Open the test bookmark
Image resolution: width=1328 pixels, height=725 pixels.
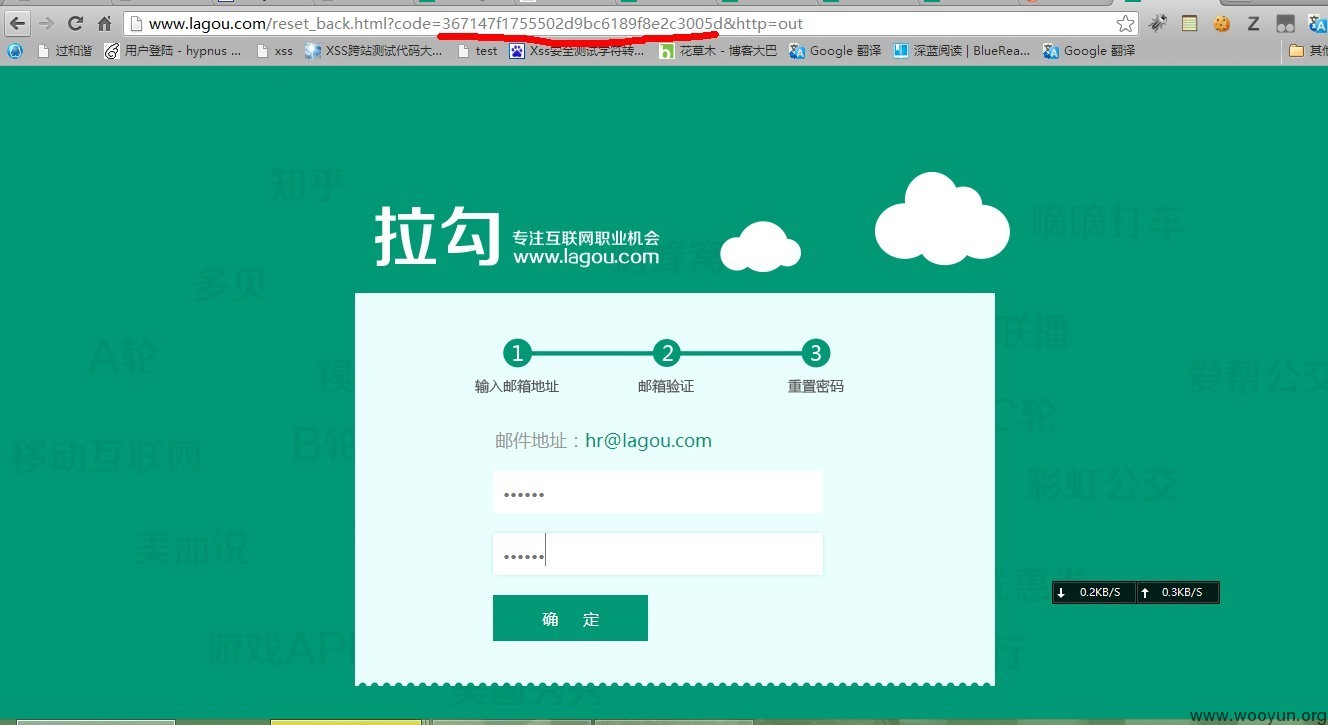pyautogui.click(x=478, y=50)
